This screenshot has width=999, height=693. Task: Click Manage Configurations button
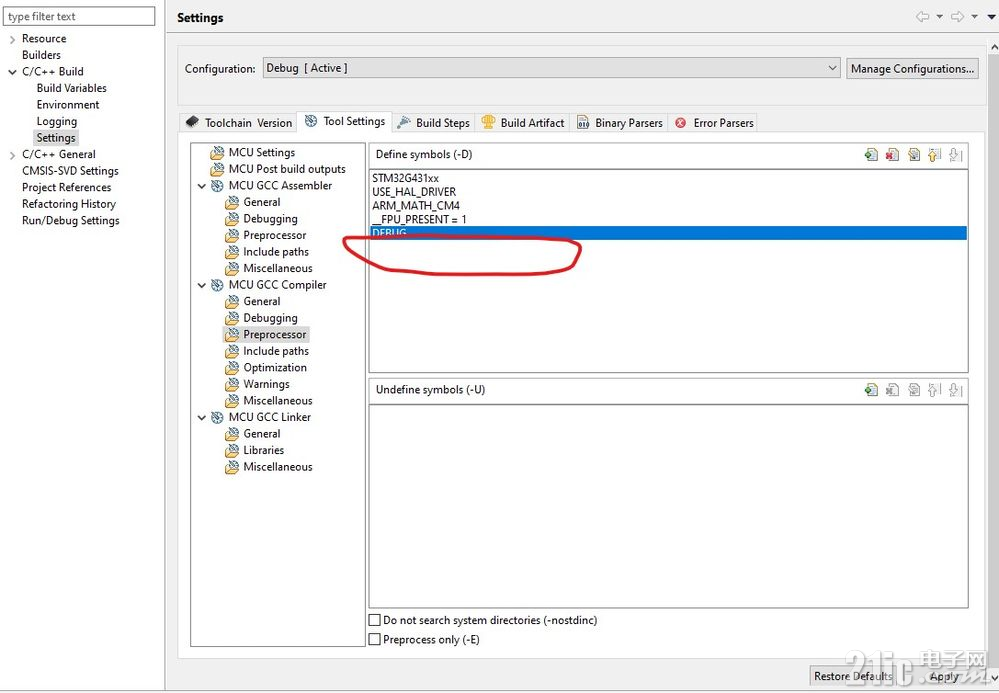pyautogui.click(x=912, y=68)
